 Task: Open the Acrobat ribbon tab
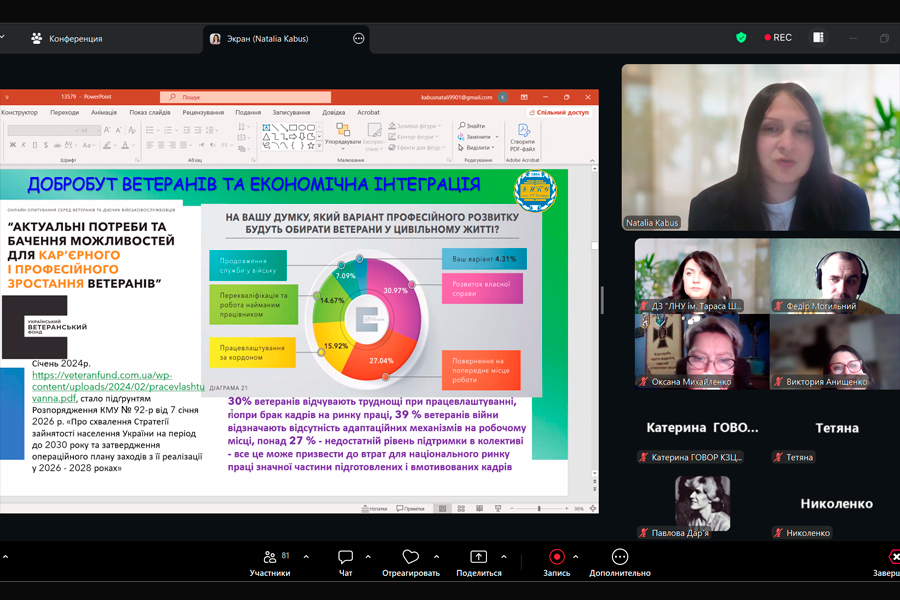pos(368,113)
